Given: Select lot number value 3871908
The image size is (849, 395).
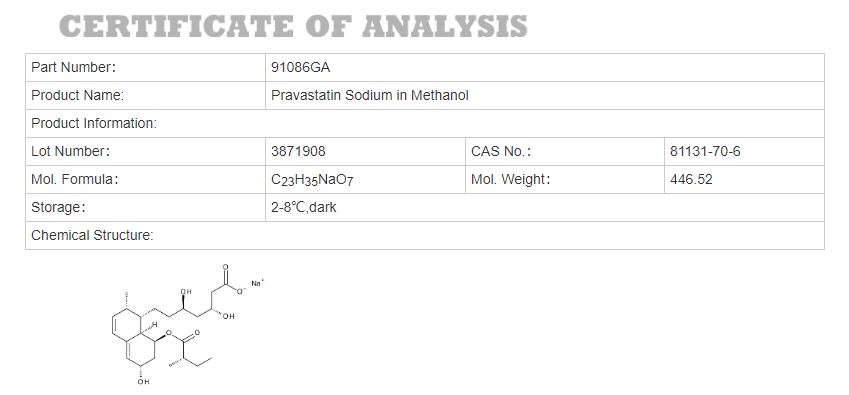Looking at the screenshot, I should coord(298,152).
